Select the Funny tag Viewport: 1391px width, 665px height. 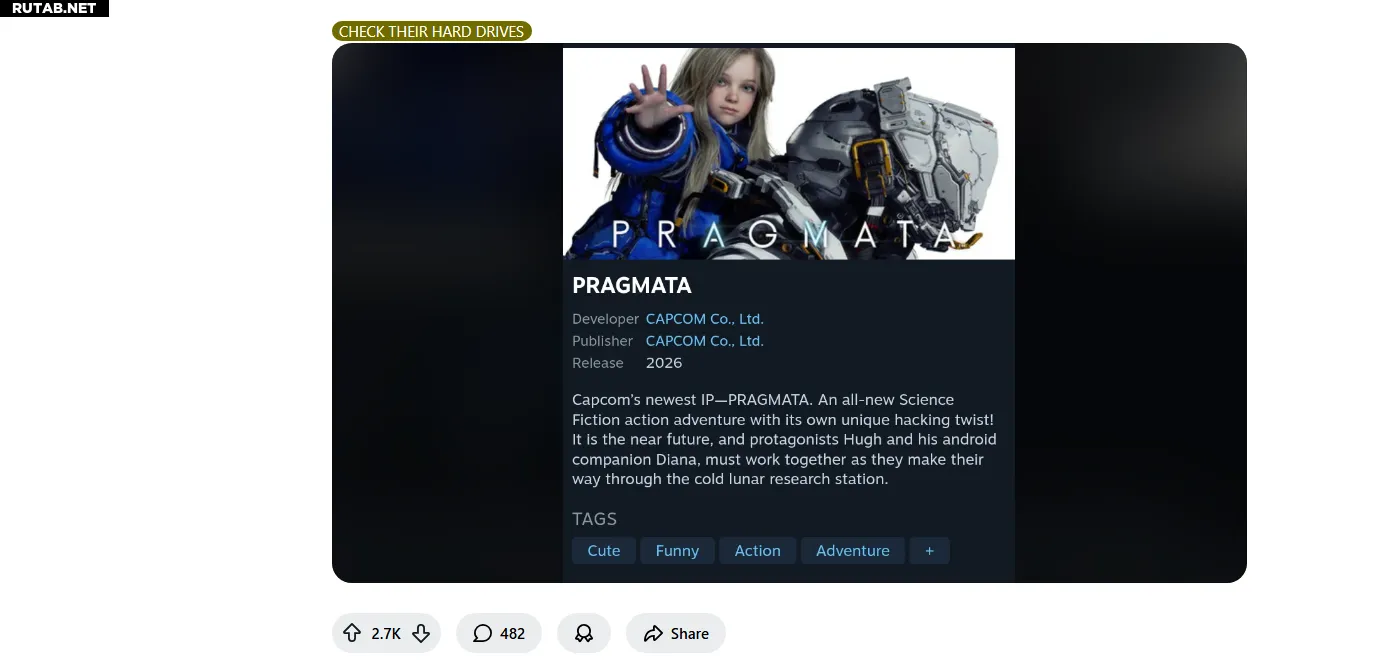[677, 550]
